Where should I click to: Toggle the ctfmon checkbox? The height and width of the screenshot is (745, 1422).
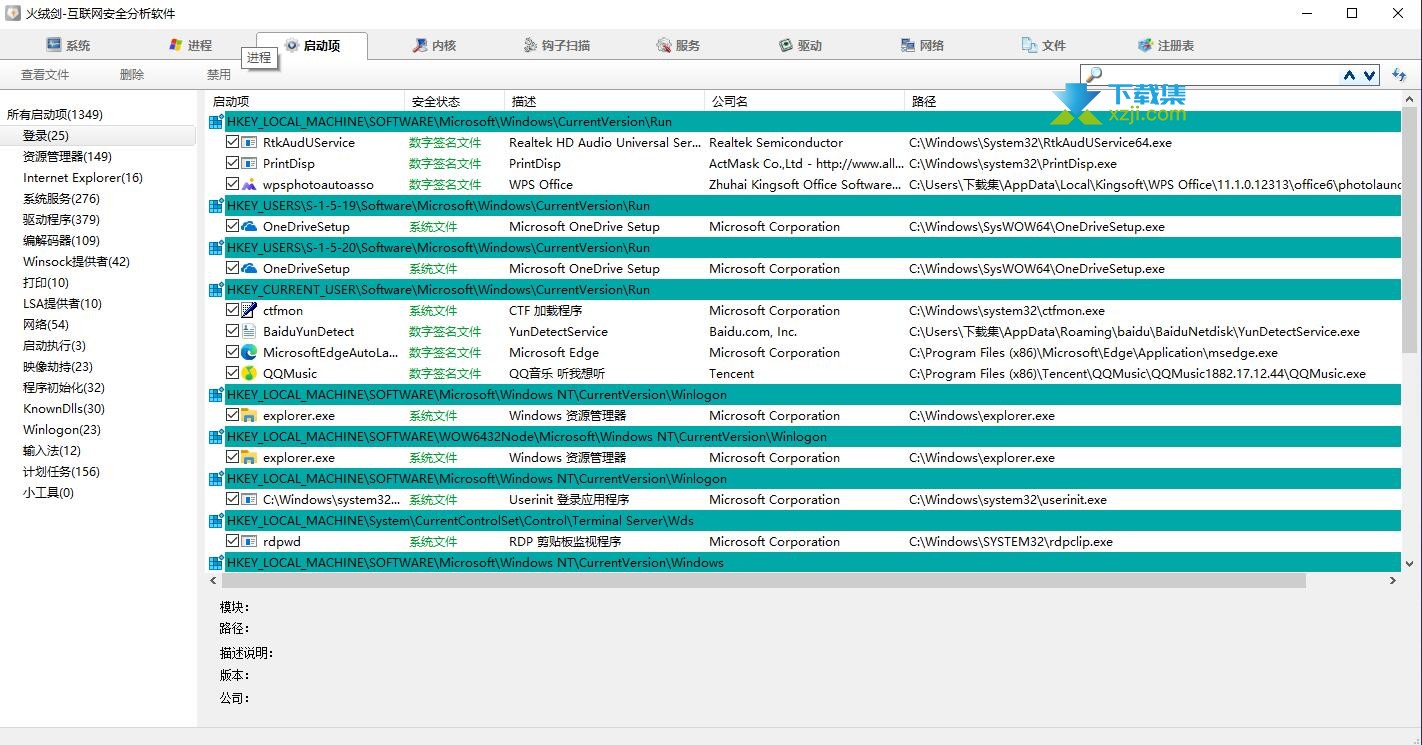pyautogui.click(x=233, y=310)
